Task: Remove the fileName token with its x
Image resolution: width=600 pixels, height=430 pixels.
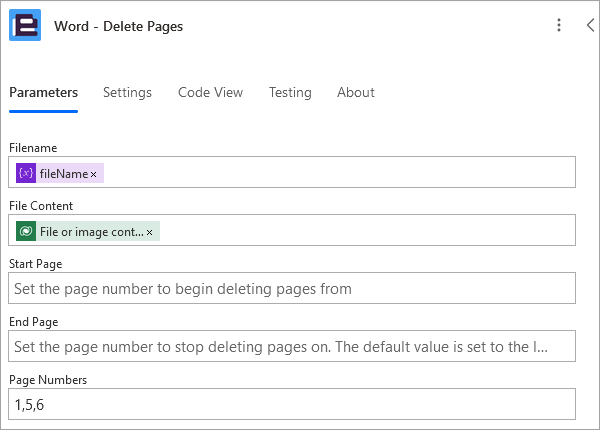Action: (93, 174)
